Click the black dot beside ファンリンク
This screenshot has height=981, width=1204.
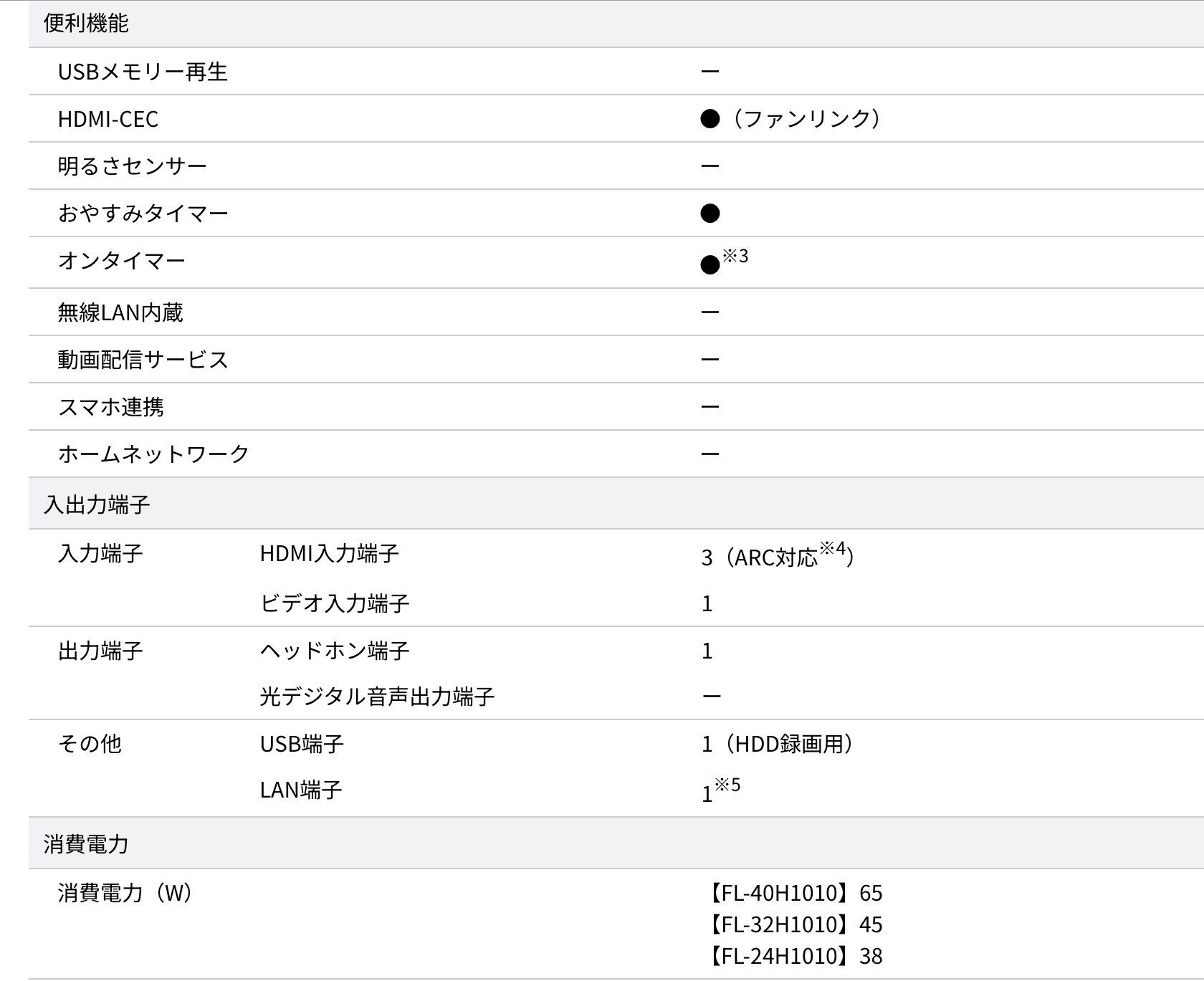(709, 119)
